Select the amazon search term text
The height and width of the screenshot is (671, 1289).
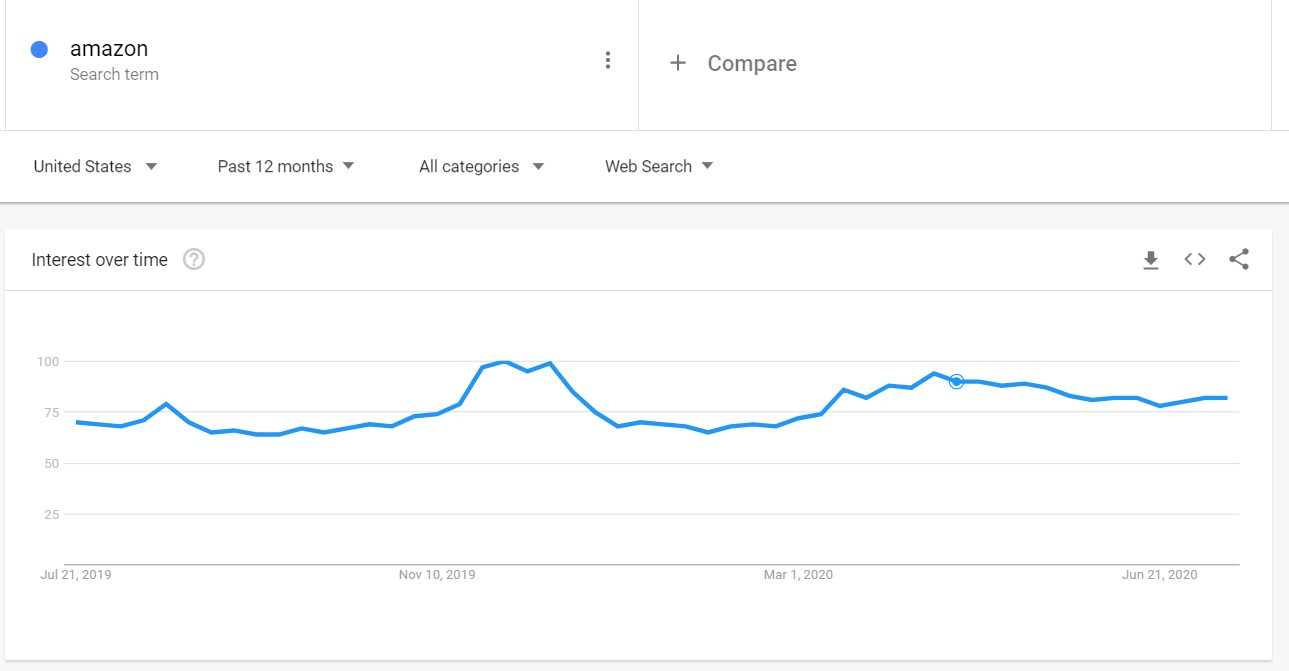click(x=109, y=48)
